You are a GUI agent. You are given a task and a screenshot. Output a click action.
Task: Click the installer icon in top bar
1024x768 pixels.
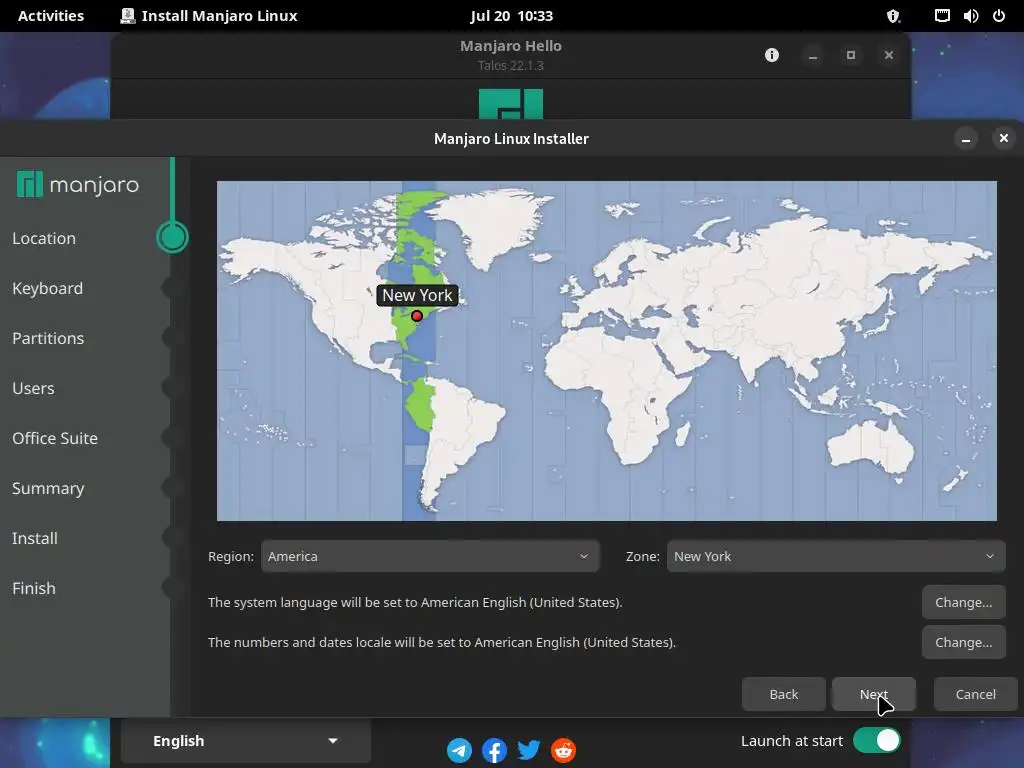[x=128, y=16]
